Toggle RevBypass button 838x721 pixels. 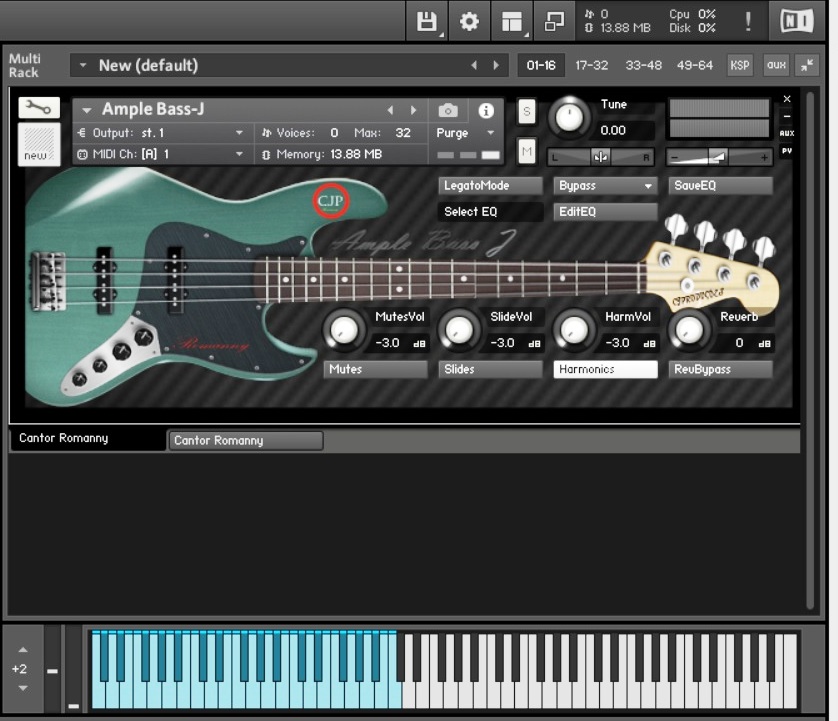tap(720, 369)
